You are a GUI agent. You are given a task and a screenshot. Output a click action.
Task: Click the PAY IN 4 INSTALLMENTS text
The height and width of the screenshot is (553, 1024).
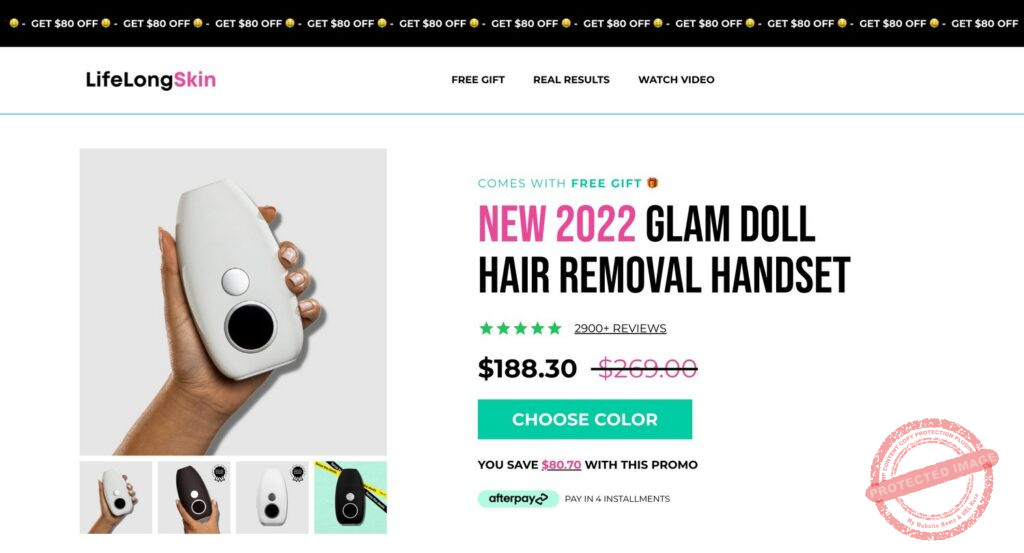617,499
